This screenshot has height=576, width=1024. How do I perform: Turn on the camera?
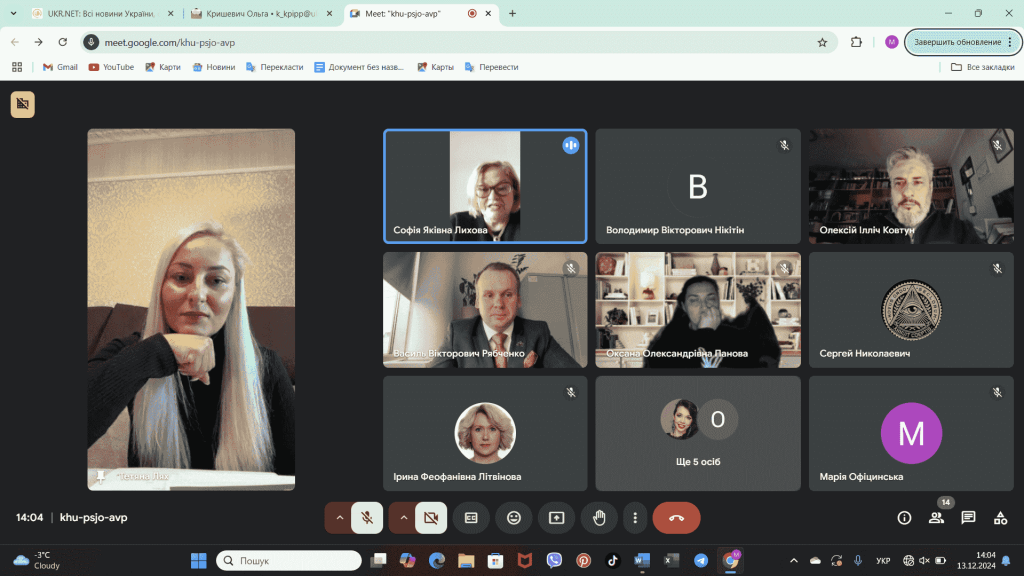coord(431,518)
